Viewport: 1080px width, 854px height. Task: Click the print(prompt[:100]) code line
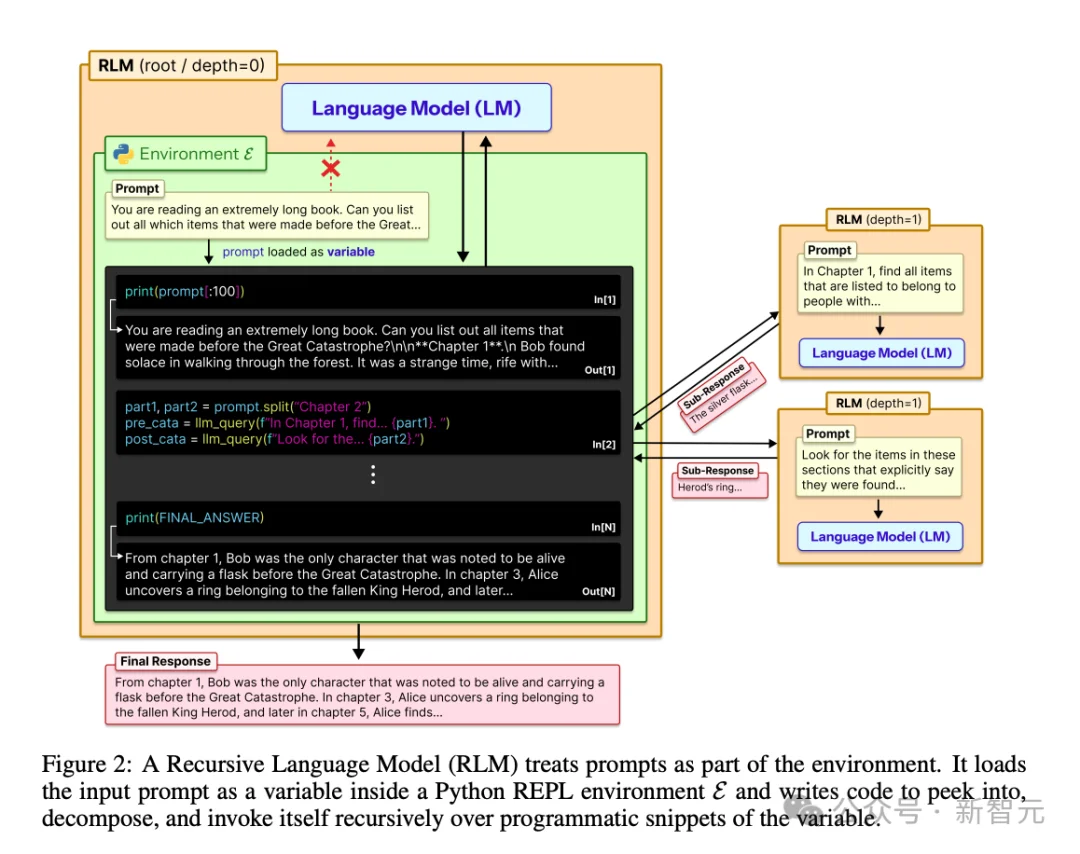[185, 291]
